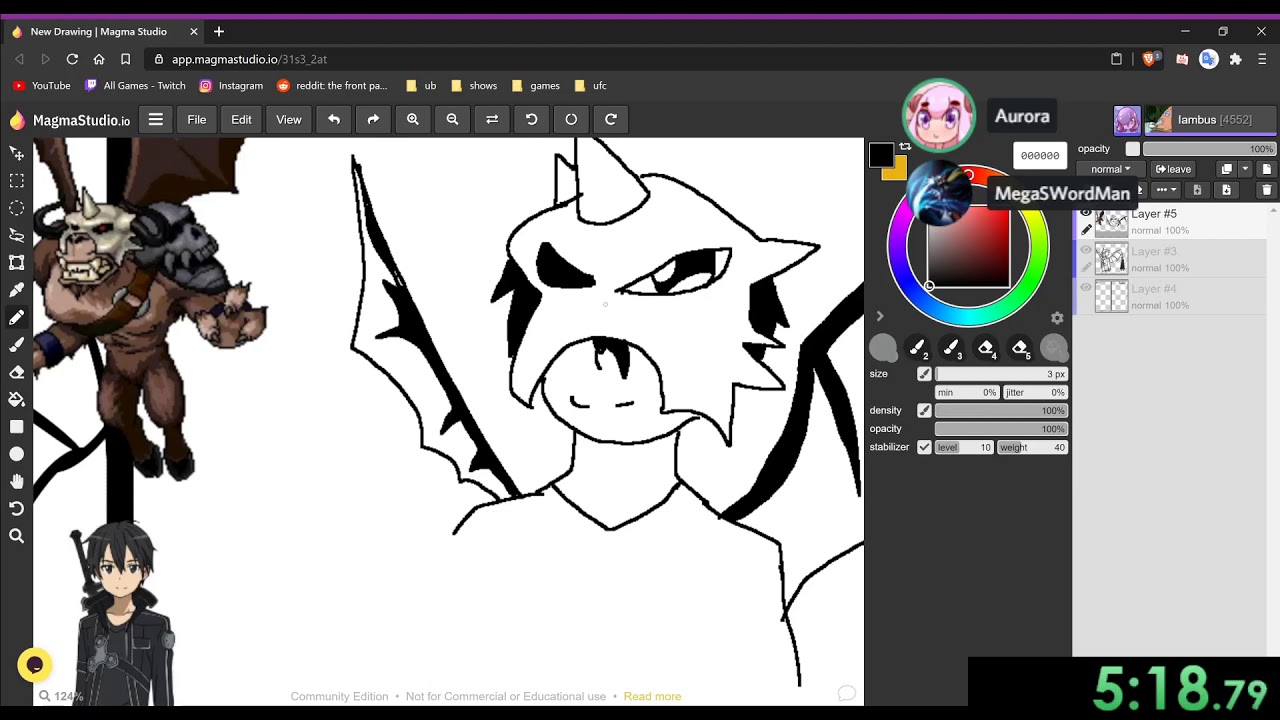Open the hamburger main menu
This screenshot has width=1280, height=720.
click(x=156, y=120)
